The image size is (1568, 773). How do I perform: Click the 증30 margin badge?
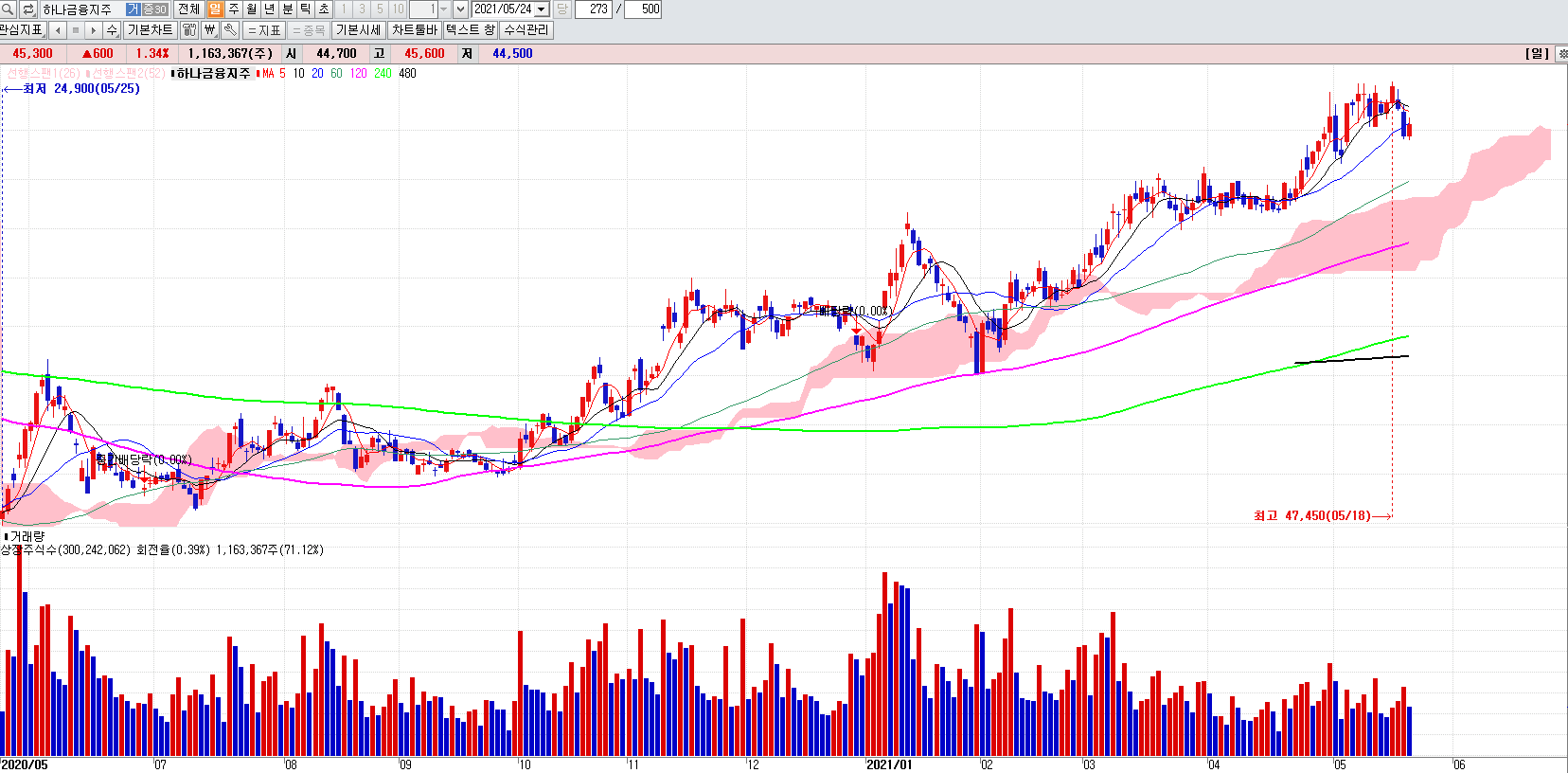pyautogui.click(x=154, y=9)
